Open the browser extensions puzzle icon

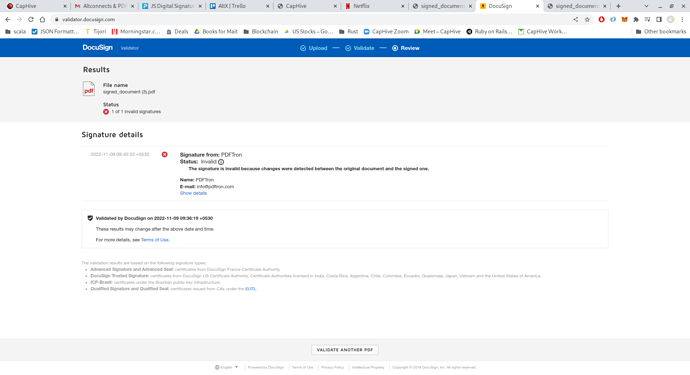(x=636, y=19)
